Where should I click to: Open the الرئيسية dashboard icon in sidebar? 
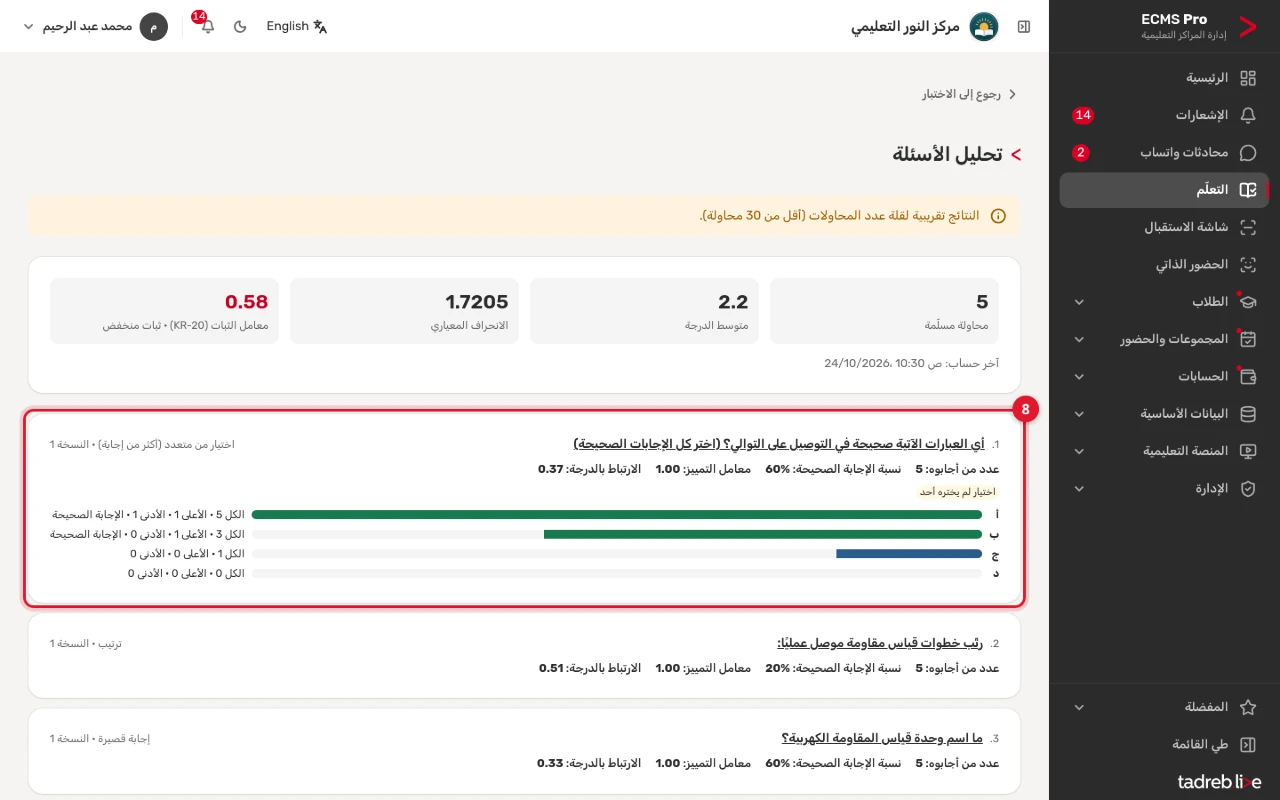tap(1248, 78)
